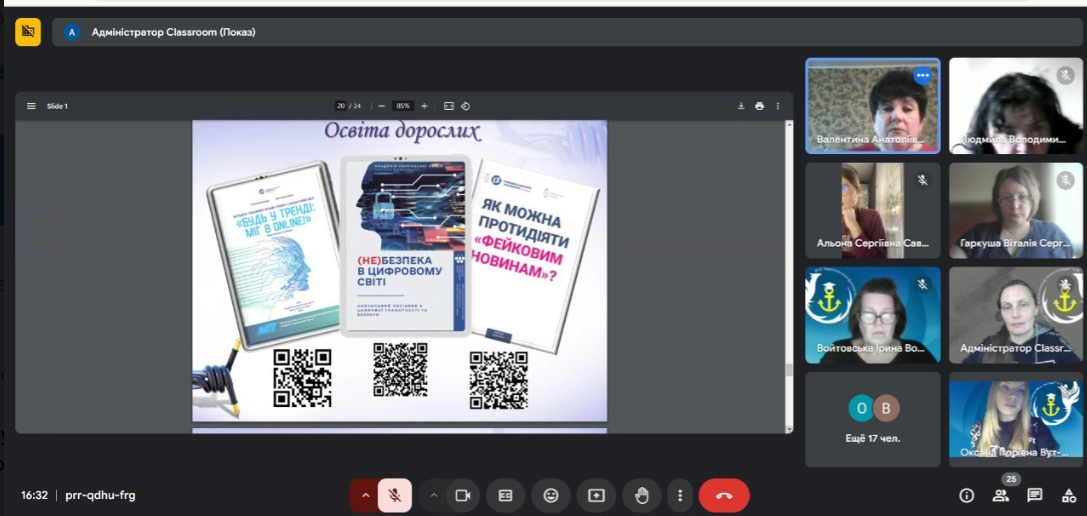Zoom in the PDF with plus button

point(424,106)
